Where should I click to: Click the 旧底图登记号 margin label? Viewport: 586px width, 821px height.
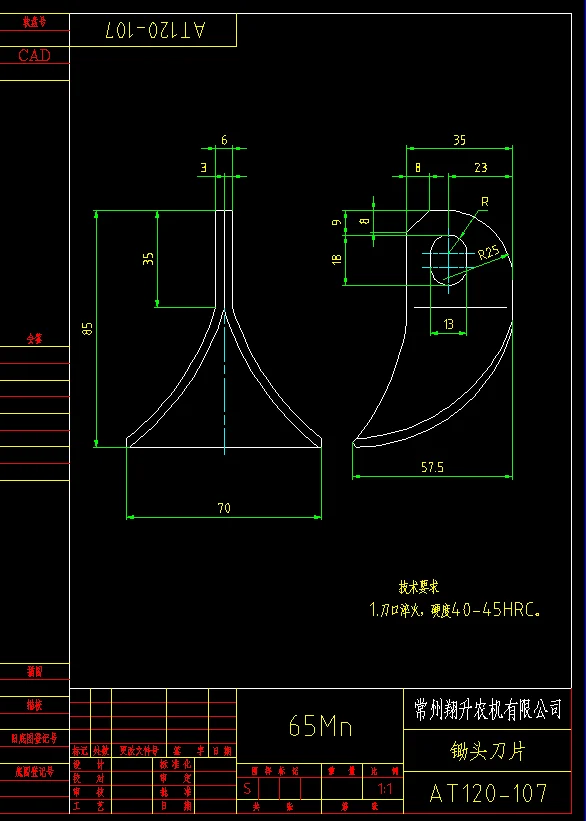[x=35, y=739]
